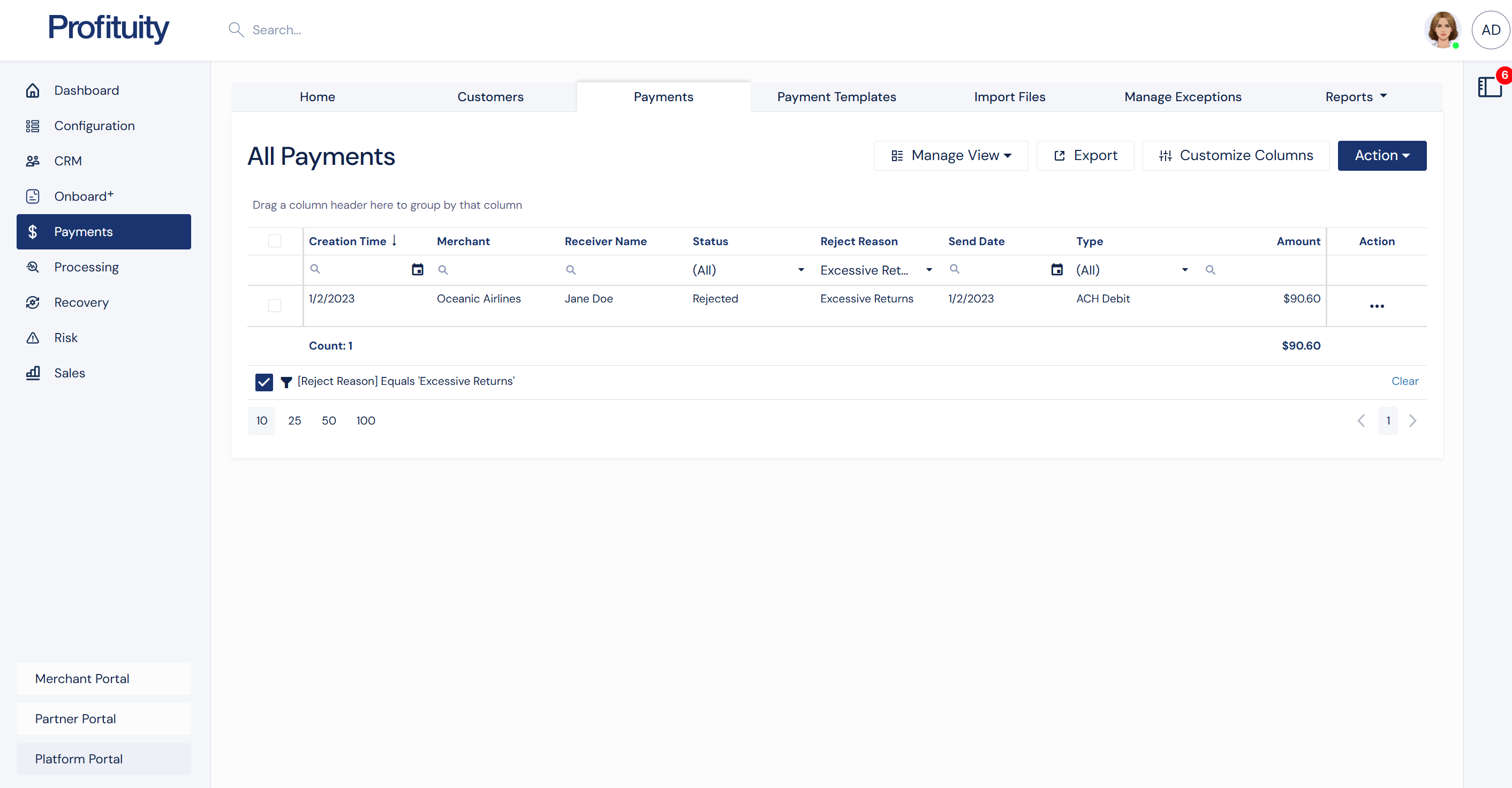This screenshot has width=1512, height=788.
Task: Open the CRM section icon
Action: (x=33, y=160)
